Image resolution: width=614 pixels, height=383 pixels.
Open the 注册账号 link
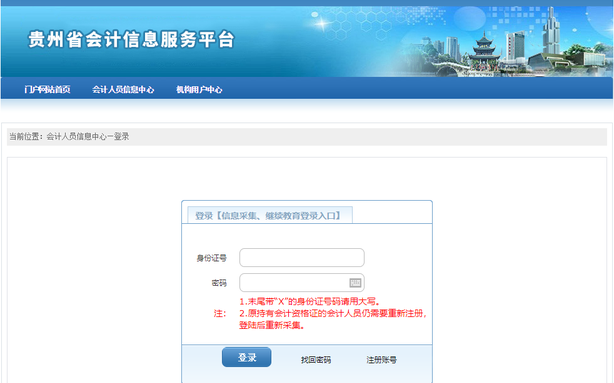pyautogui.click(x=381, y=360)
